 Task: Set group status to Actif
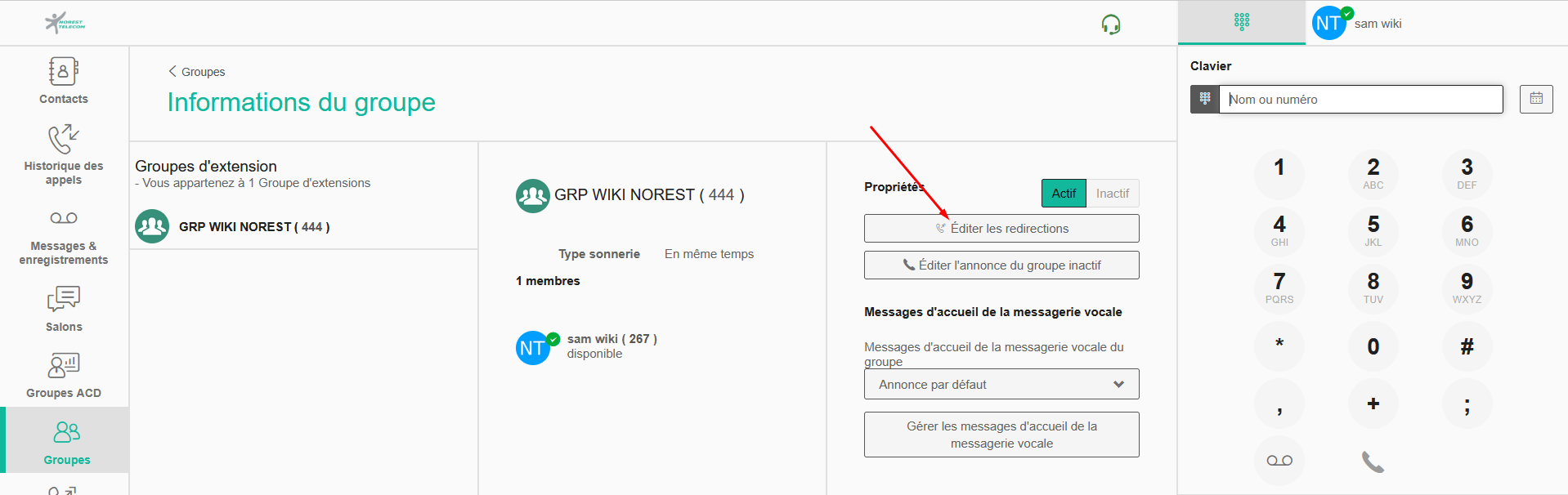click(x=1064, y=194)
